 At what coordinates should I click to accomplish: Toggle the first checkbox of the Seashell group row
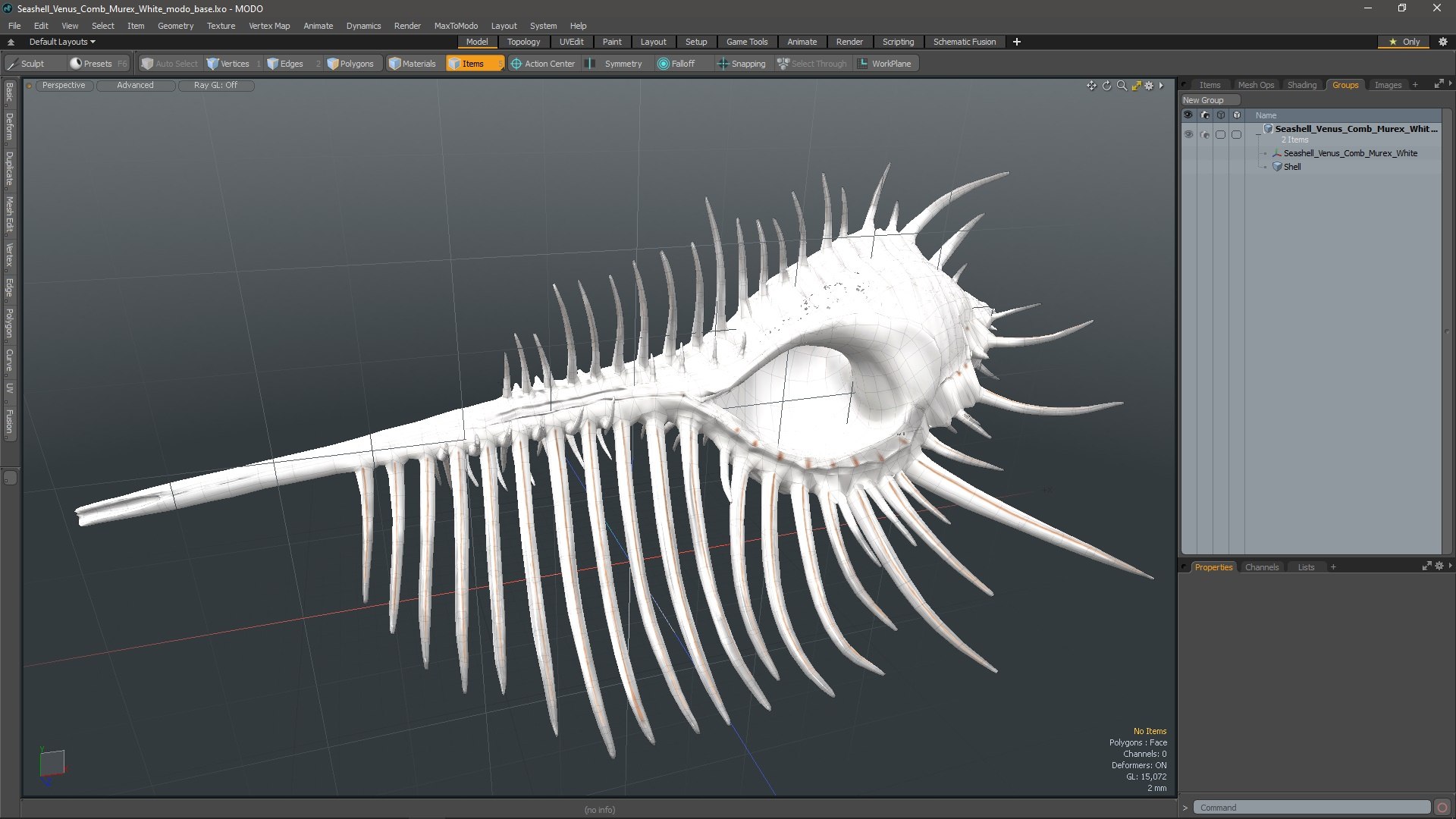(x=1221, y=134)
